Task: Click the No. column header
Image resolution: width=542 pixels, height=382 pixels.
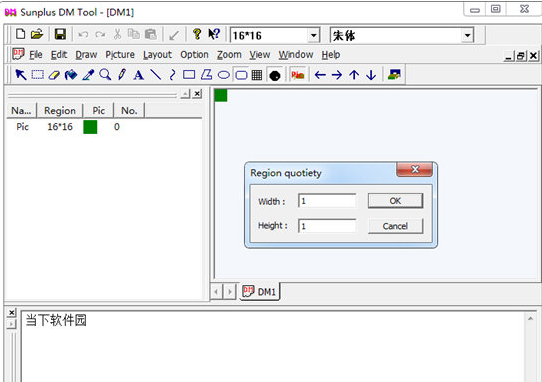Action: tap(129, 111)
